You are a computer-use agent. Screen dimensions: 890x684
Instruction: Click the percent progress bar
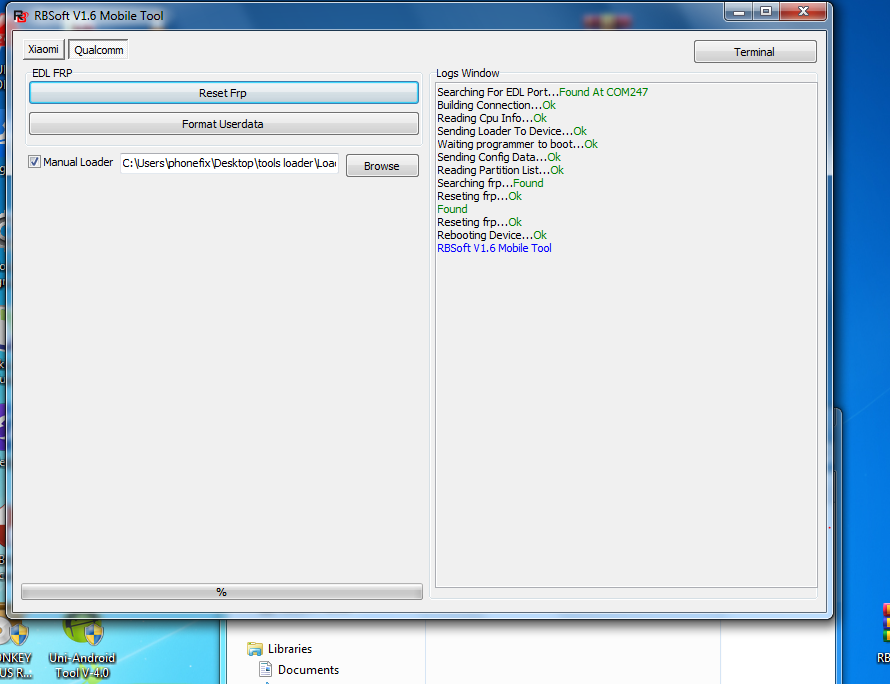[x=222, y=591]
